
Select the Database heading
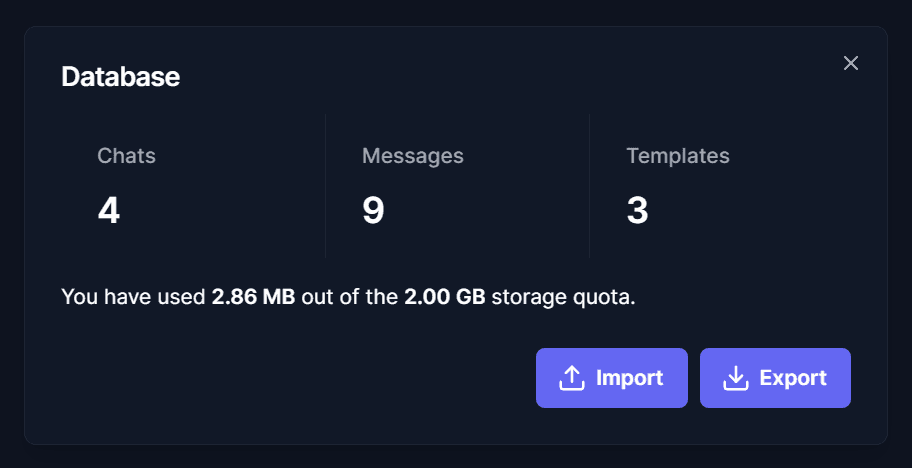[120, 77]
